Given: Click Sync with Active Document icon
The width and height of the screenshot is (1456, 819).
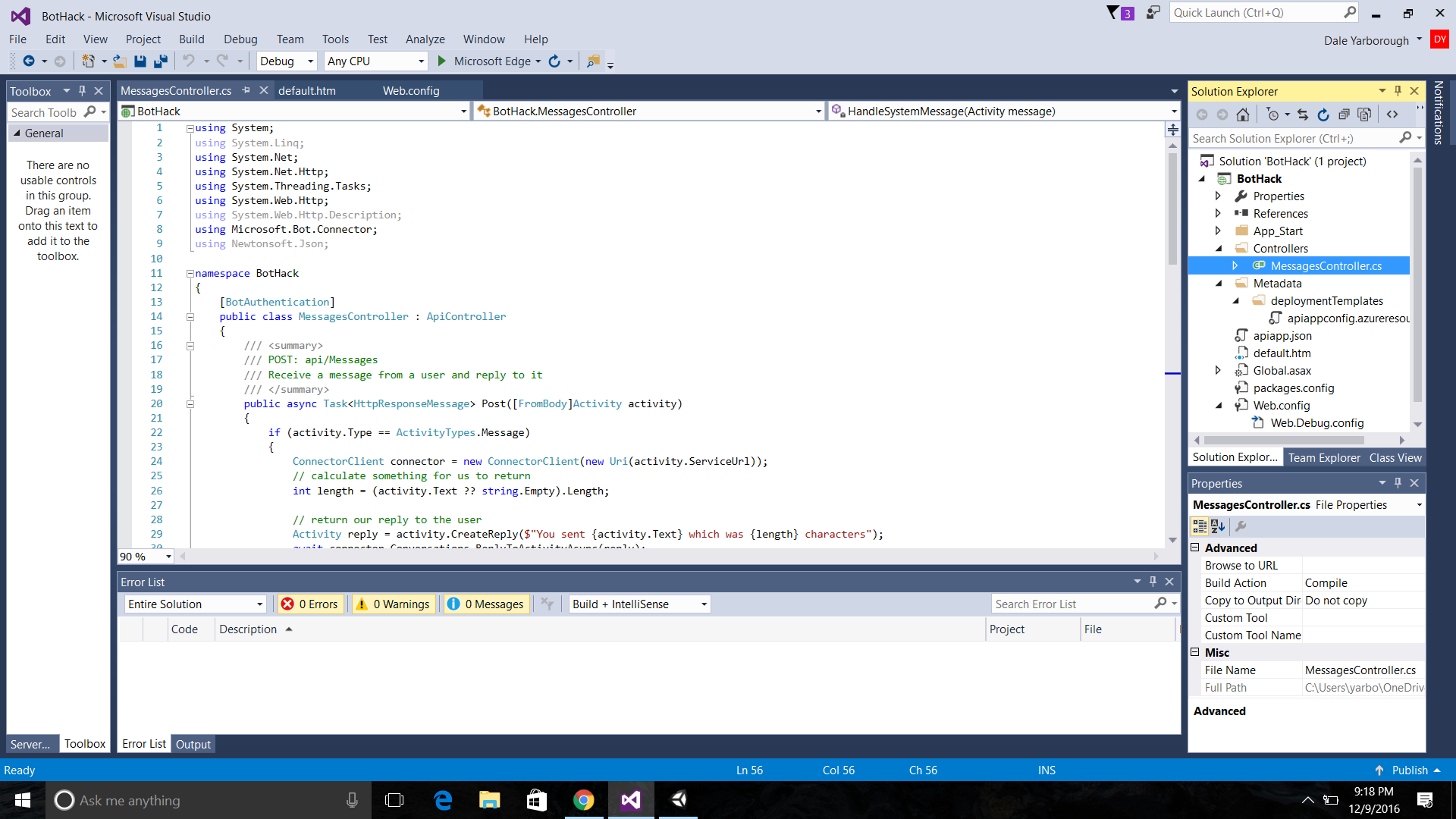Looking at the screenshot, I should [1303, 115].
